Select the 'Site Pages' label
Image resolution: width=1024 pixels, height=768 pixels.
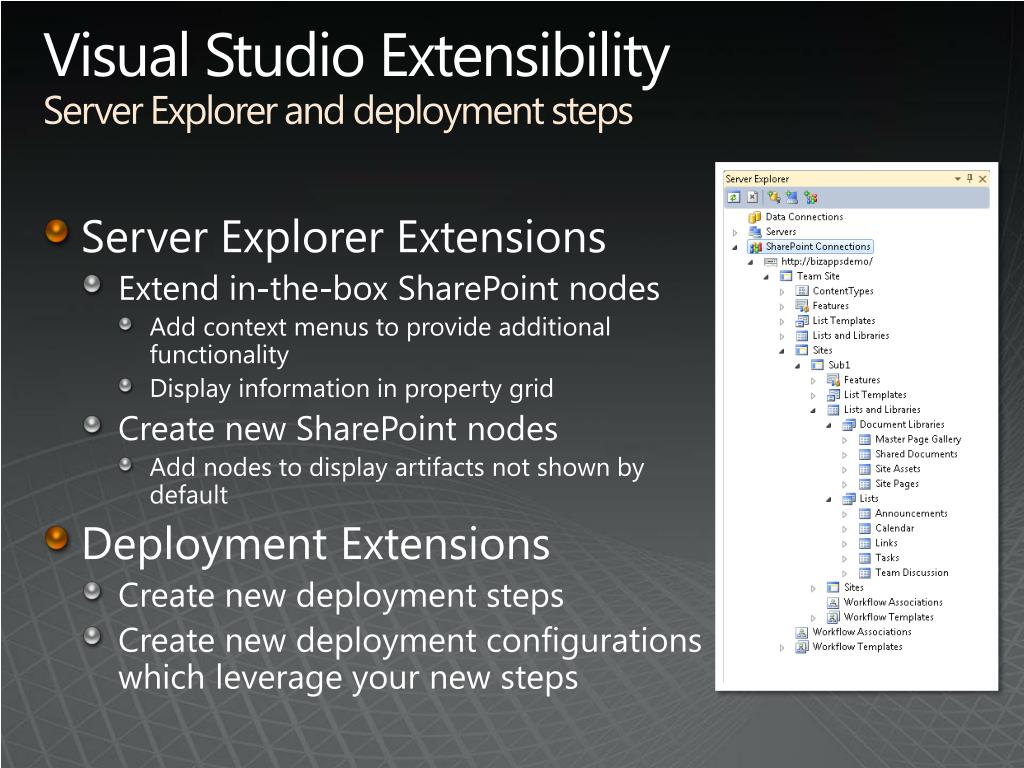[897, 484]
